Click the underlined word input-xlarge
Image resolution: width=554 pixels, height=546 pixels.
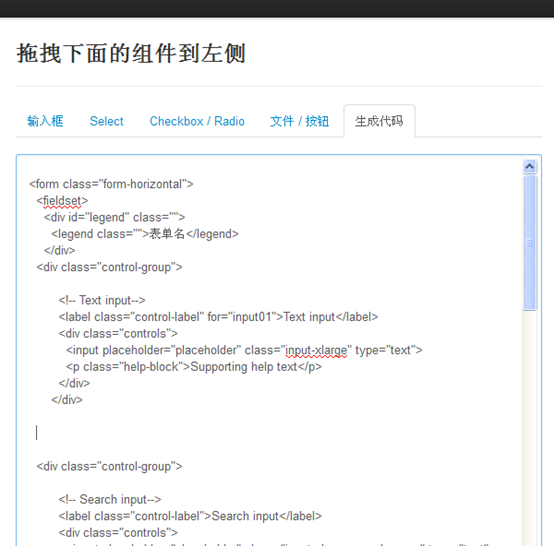tap(316, 350)
